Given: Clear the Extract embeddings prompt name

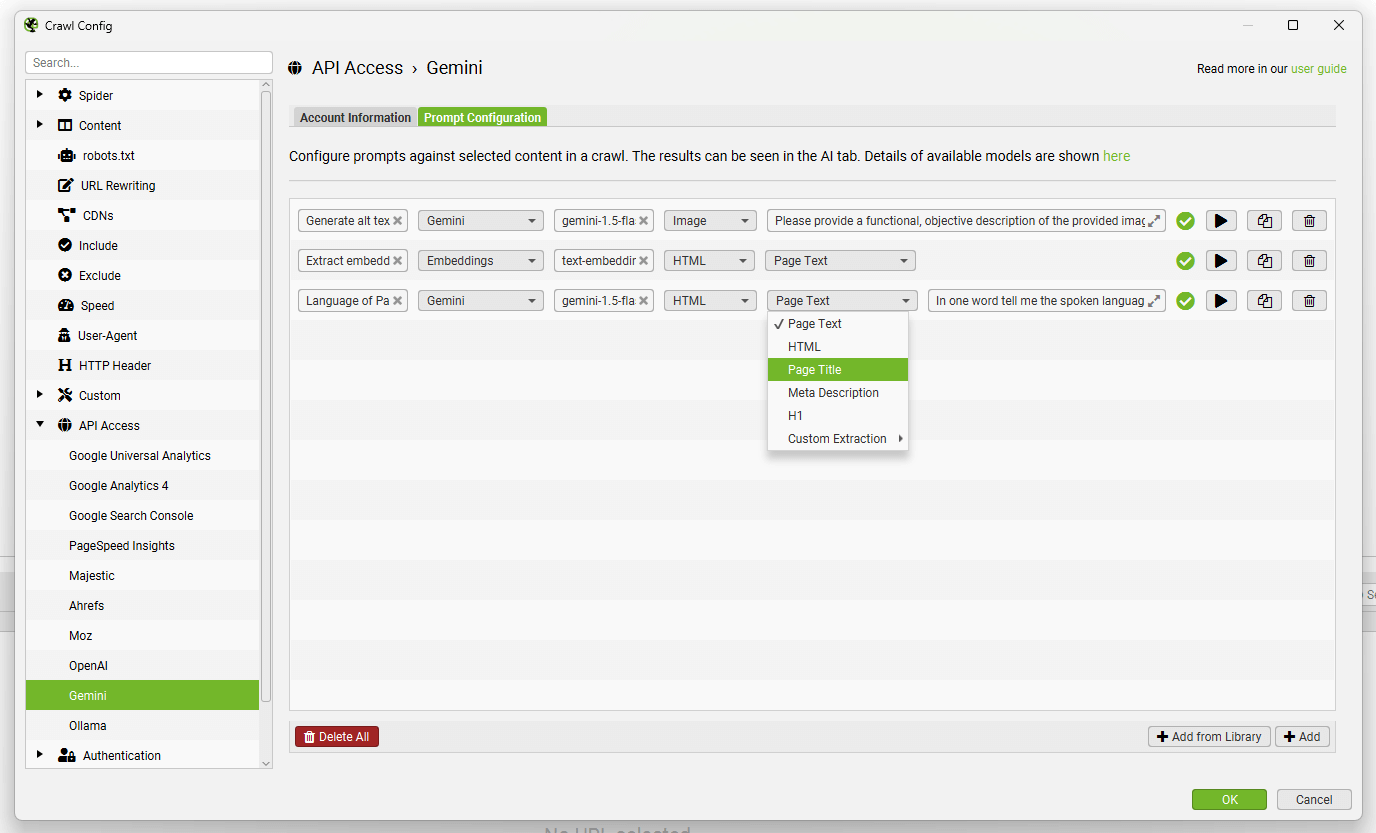Looking at the screenshot, I should point(397,261).
